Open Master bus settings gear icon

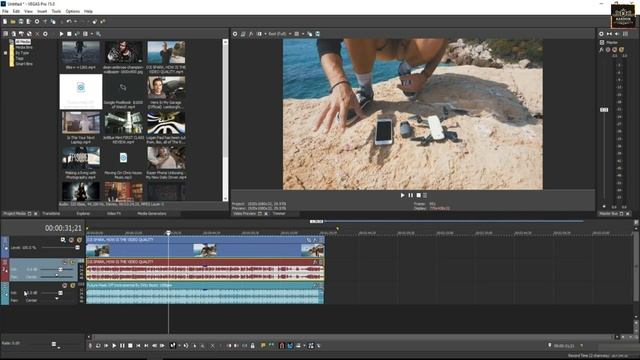point(601,34)
